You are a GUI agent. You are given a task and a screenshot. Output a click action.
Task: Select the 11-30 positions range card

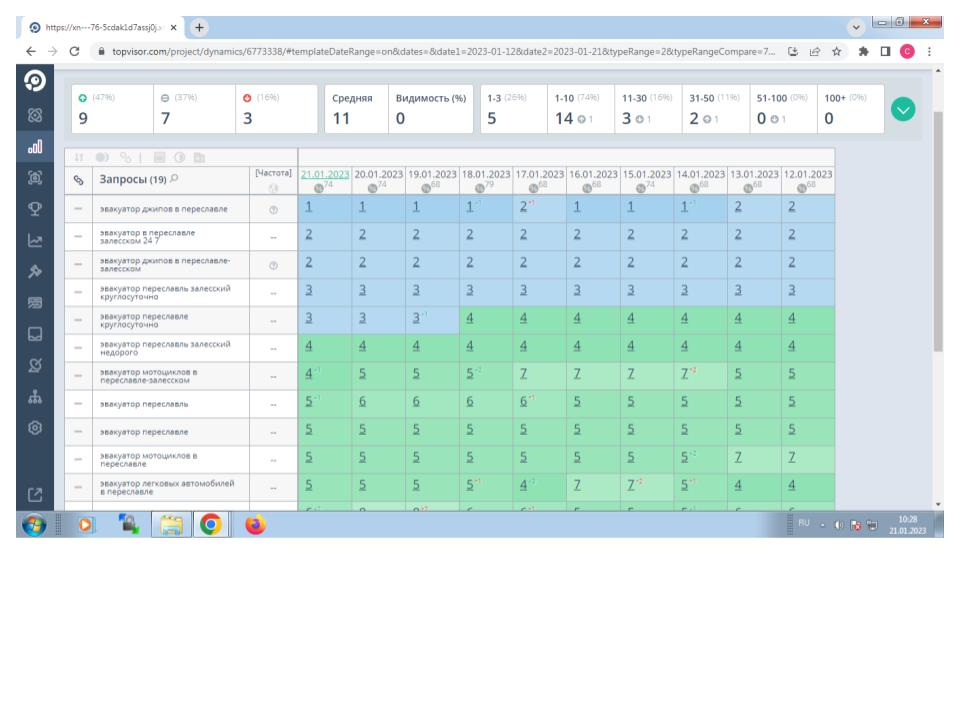tap(648, 109)
